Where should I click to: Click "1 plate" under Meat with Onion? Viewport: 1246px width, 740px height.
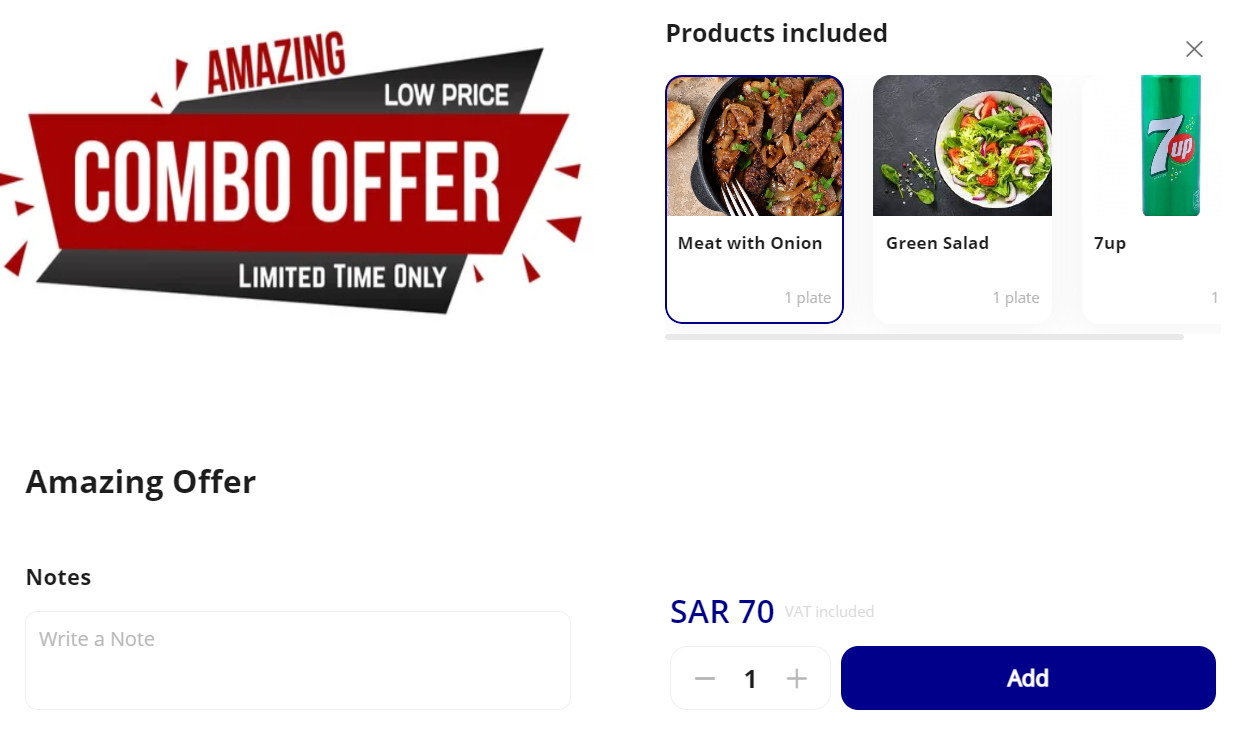click(x=808, y=298)
